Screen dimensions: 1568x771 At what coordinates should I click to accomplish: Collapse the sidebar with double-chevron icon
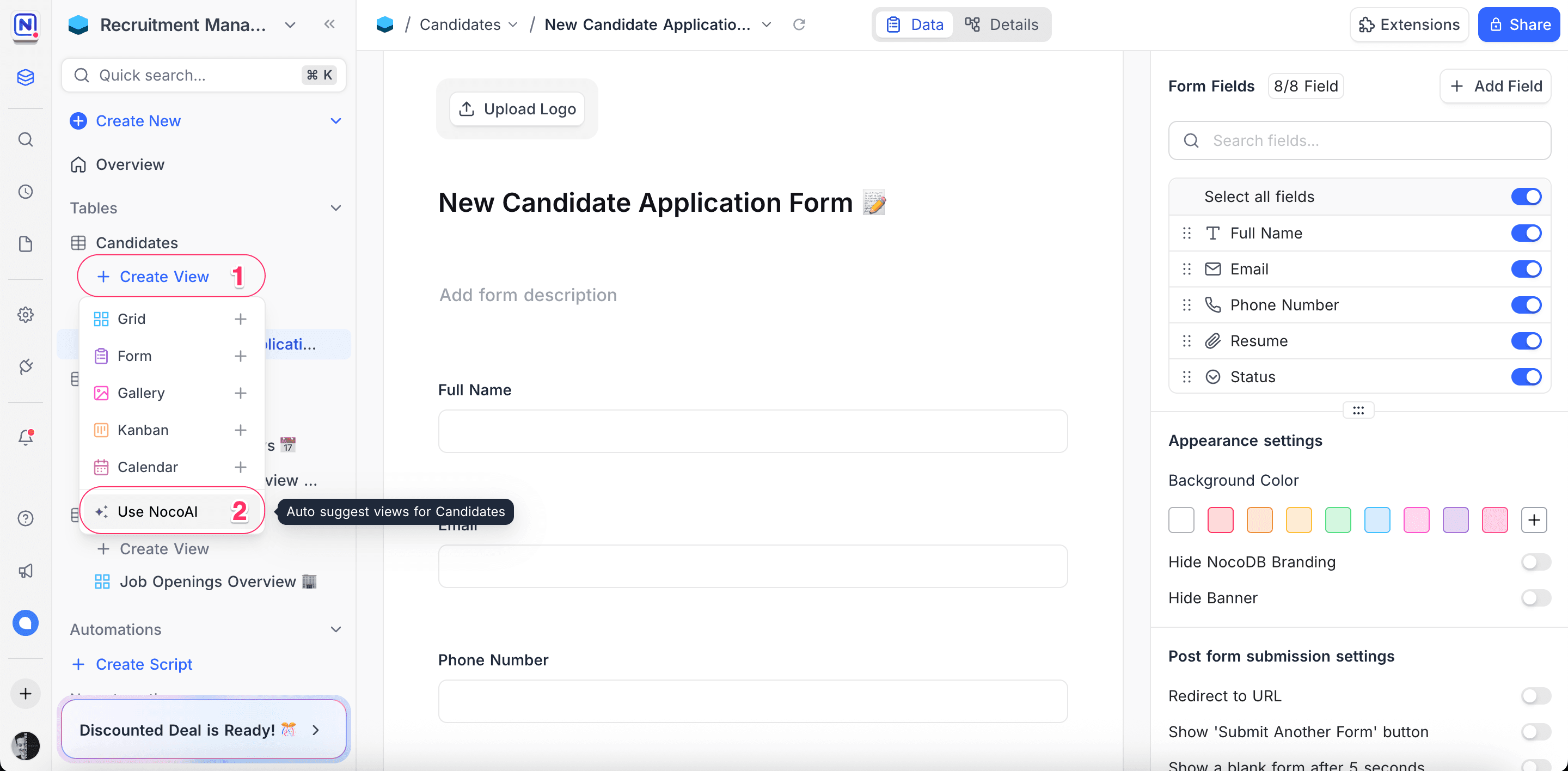click(329, 25)
